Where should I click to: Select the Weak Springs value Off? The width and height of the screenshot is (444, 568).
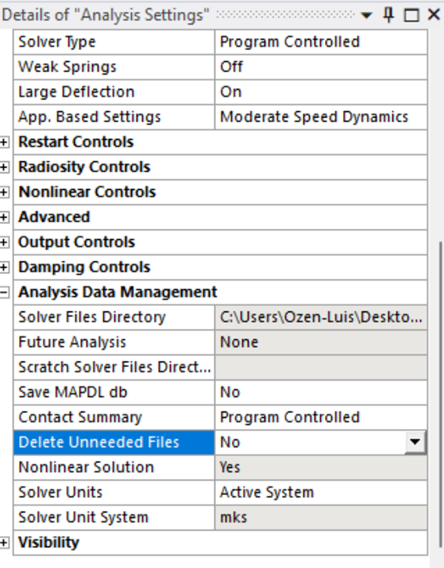point(321,67)
